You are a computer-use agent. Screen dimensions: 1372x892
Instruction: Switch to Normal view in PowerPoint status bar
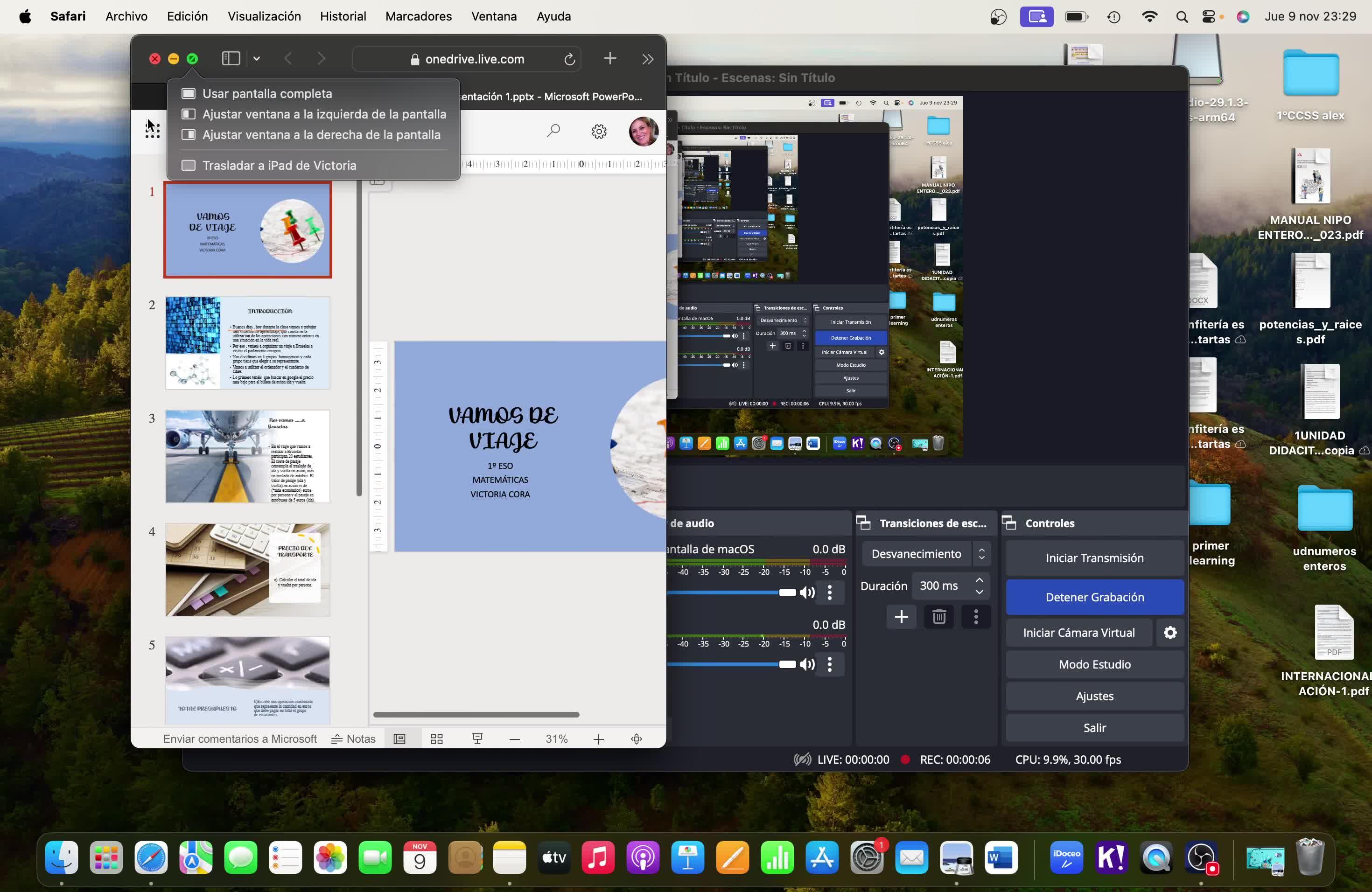pos(399,739)
